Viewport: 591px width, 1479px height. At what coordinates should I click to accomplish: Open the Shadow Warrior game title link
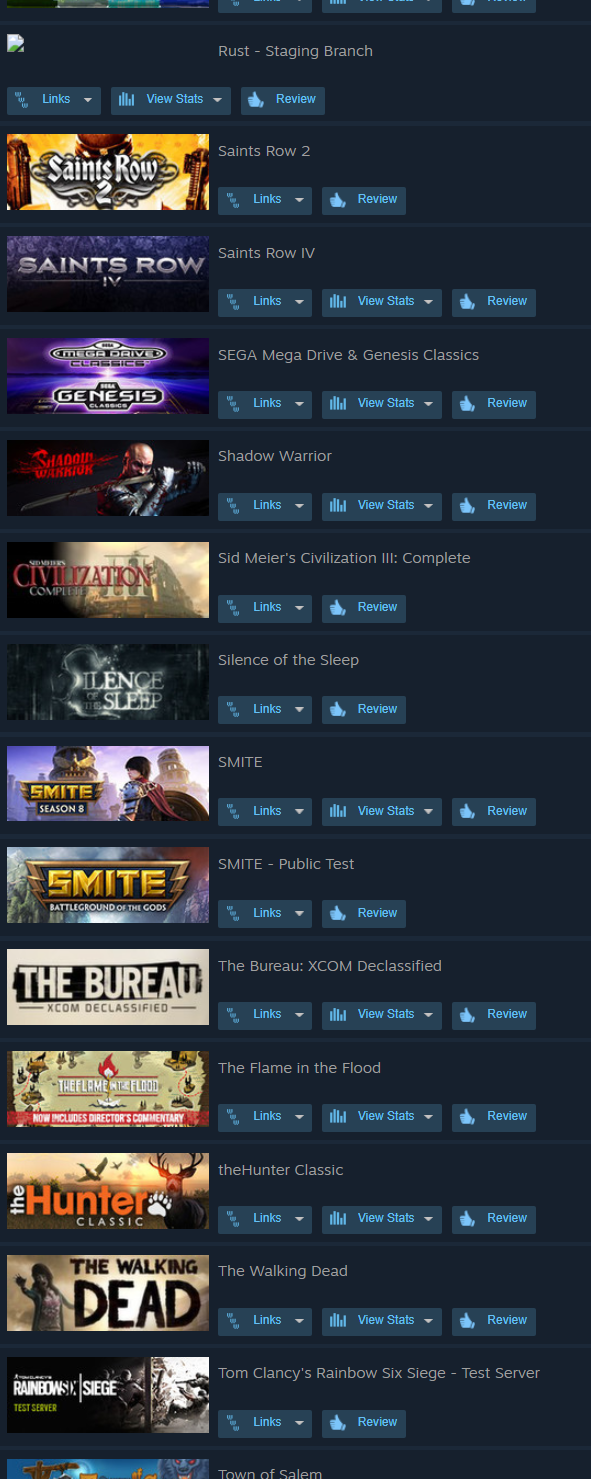tap(275, 456)
